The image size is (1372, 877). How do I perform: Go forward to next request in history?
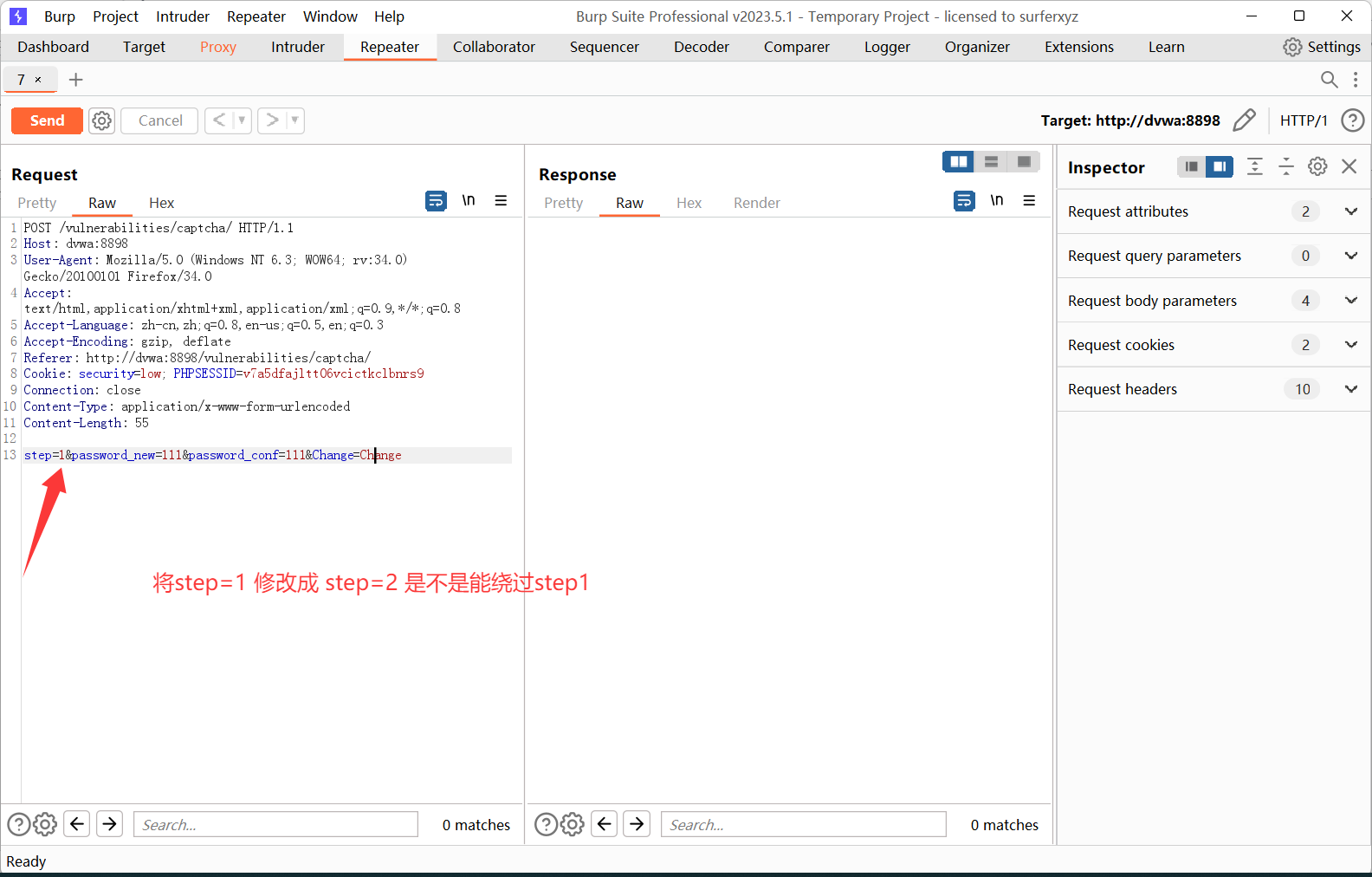point(272,120)
